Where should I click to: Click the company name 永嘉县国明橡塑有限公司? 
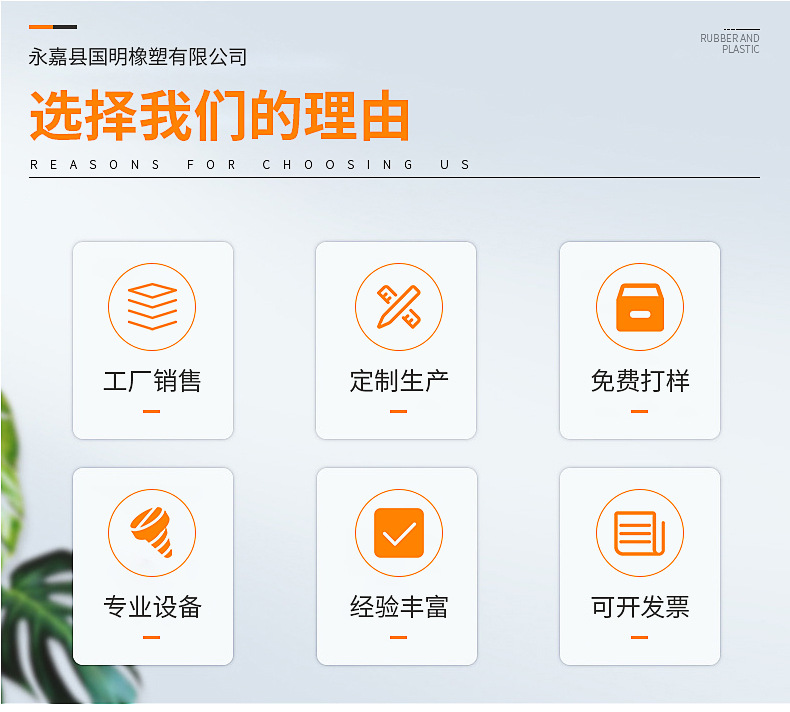pyautogui.click(x=138, y=57)
